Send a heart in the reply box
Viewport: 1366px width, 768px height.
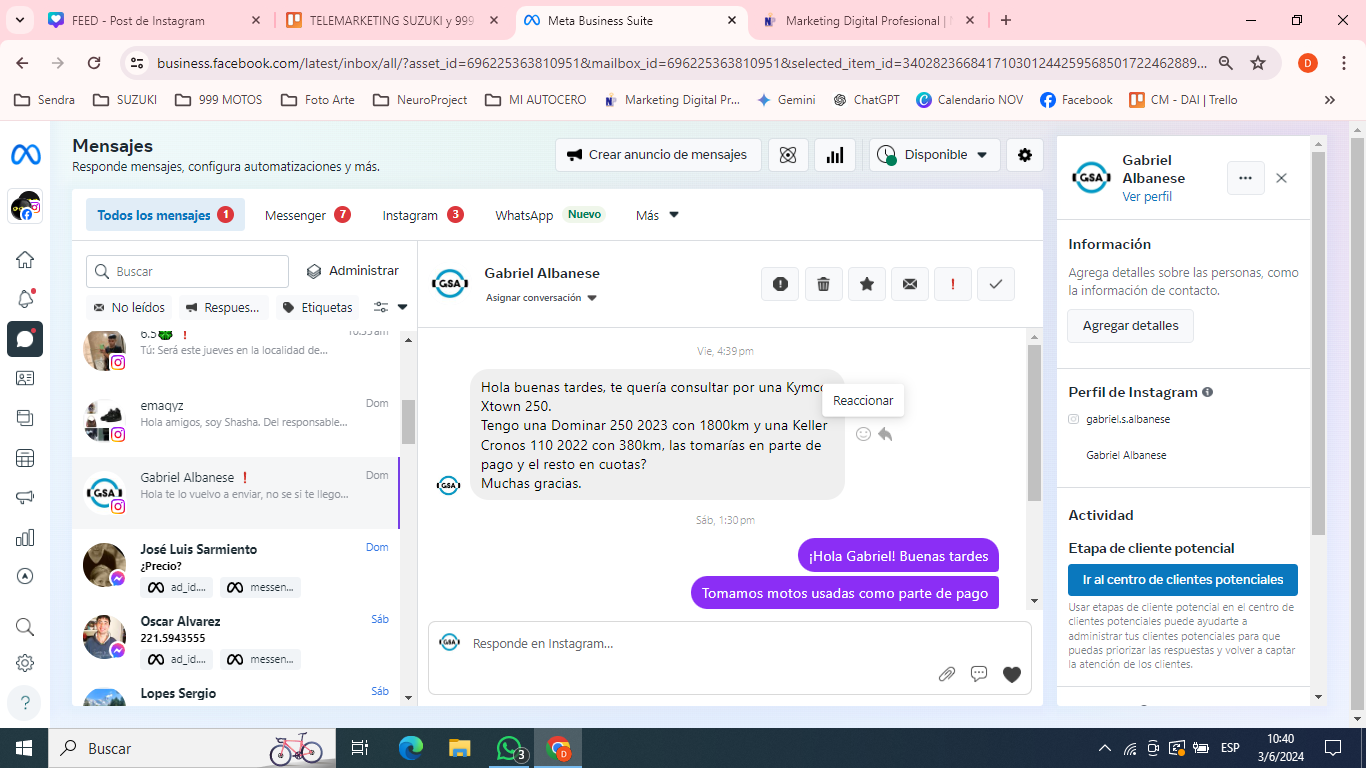point(1011,674)
